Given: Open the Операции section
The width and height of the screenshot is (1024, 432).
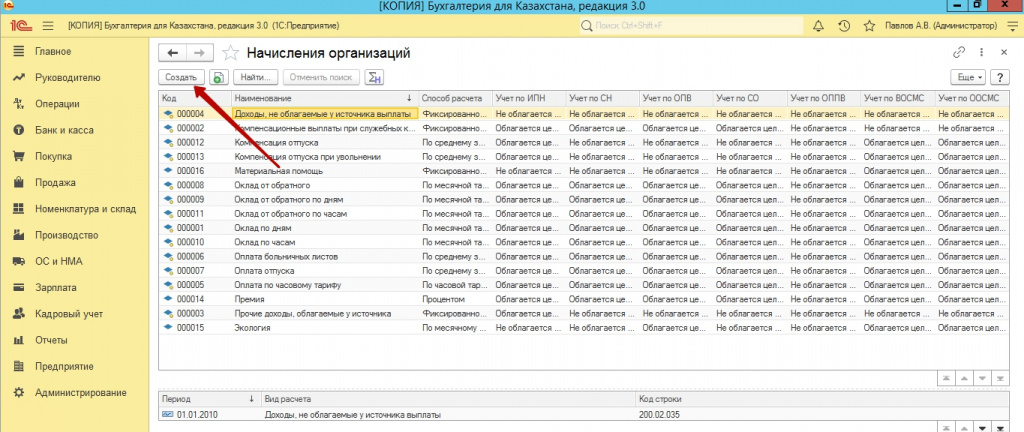Looking at the screenshot, I should click(57, 104).
